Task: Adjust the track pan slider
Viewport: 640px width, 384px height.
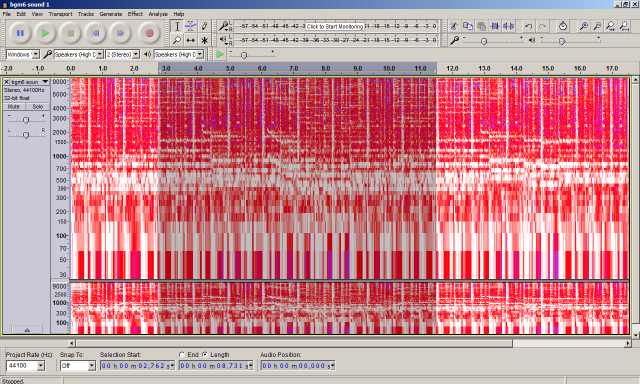Action: (x=26, y=134)
